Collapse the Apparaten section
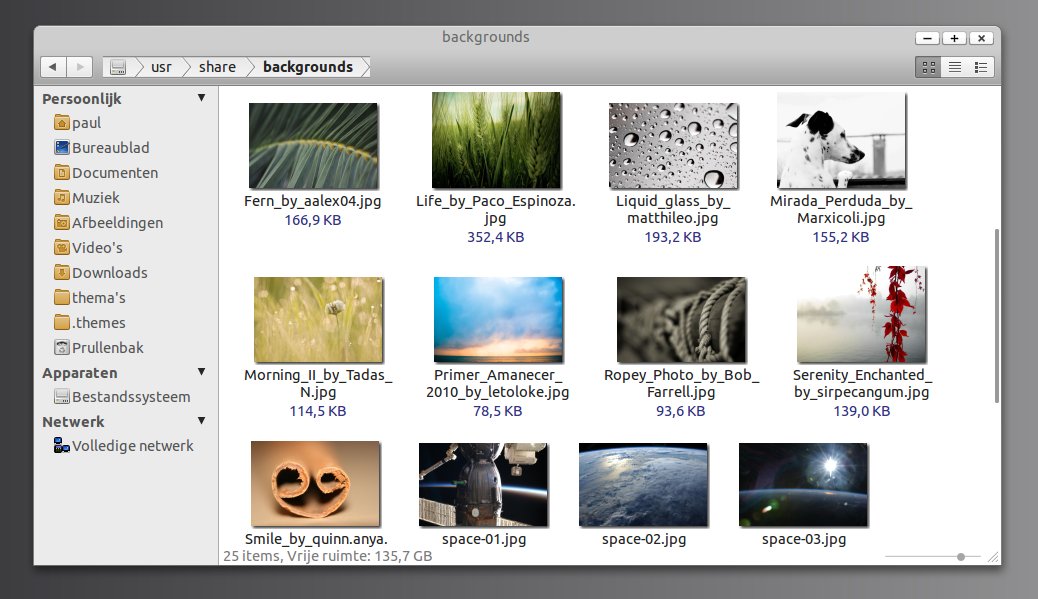 click(201, 372)
